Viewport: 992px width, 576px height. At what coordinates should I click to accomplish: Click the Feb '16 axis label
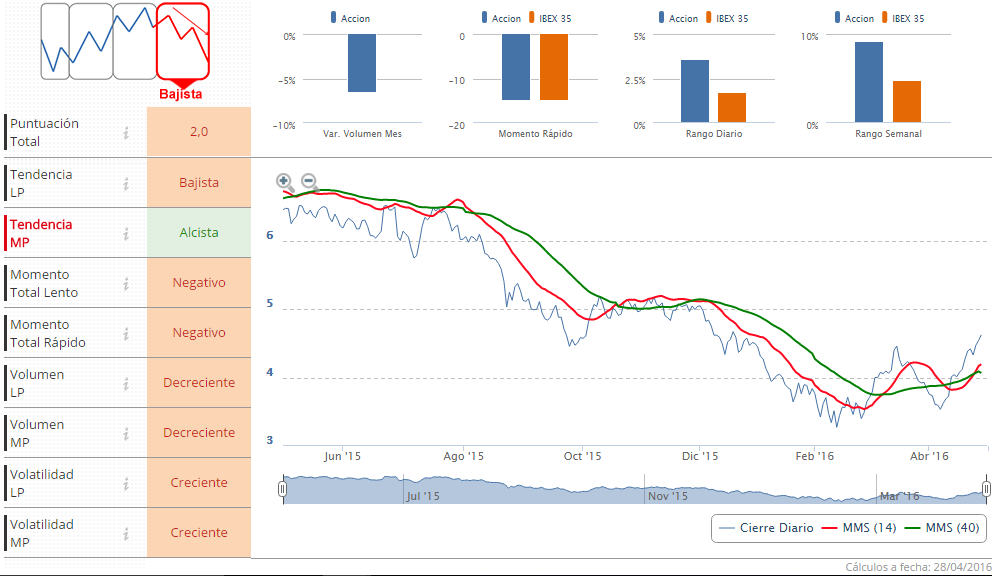(x=815, y=456)
